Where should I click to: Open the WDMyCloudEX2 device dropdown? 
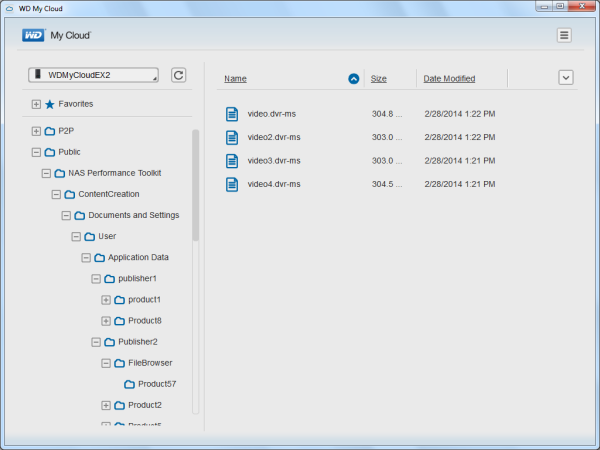93,75
